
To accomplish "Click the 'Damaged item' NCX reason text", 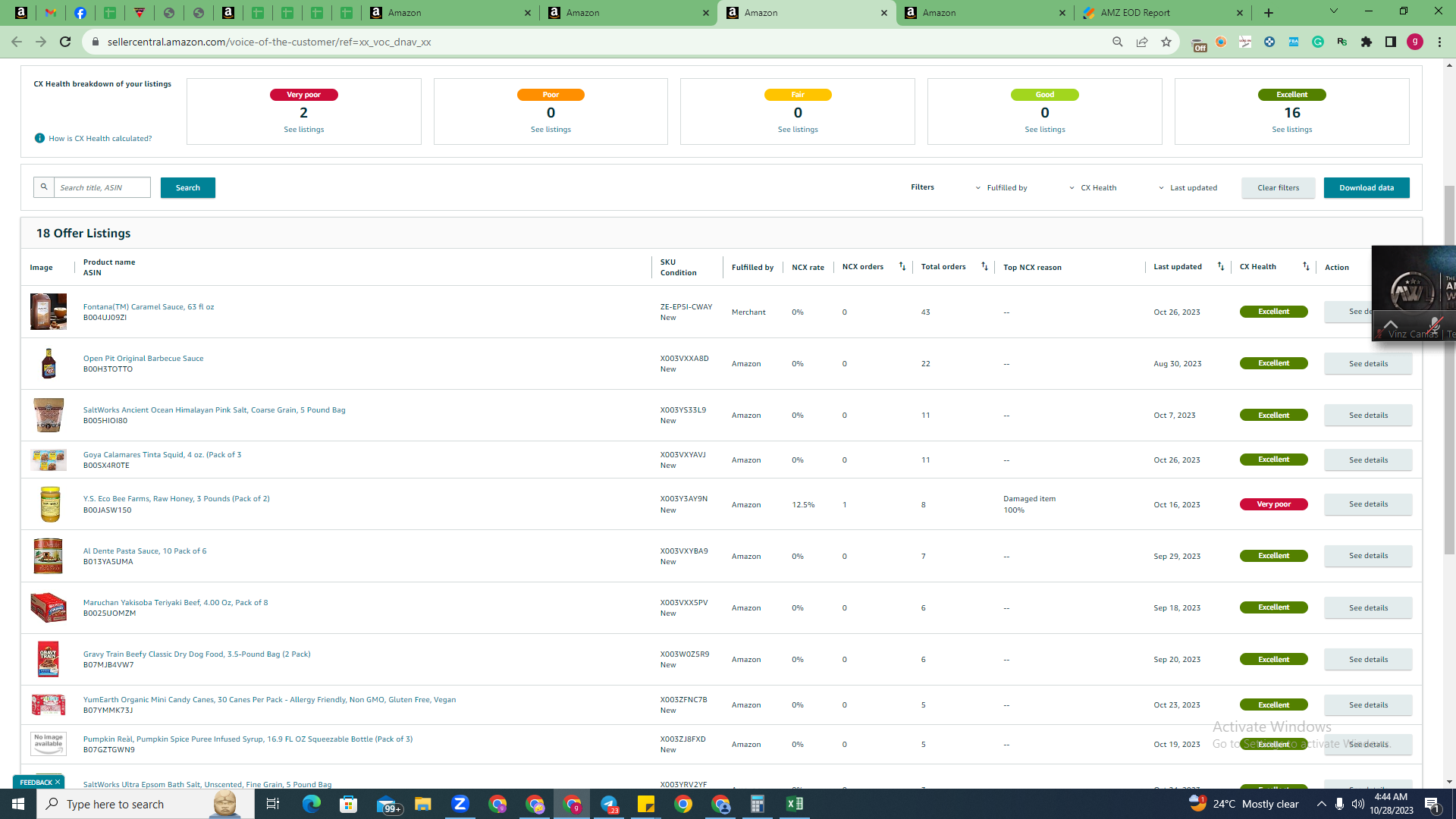I will coord(1029,499).
